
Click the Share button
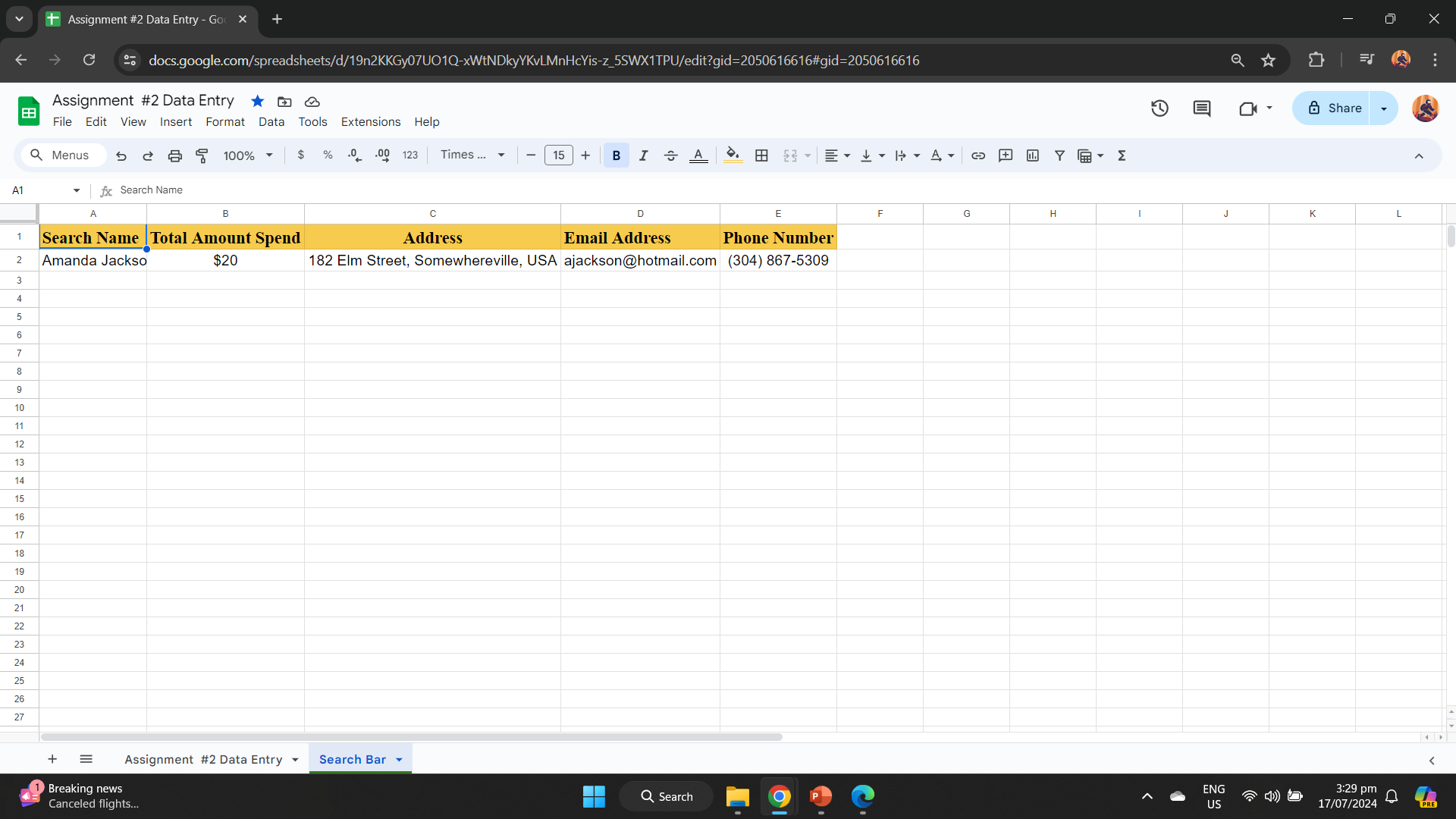[1335, 108]
